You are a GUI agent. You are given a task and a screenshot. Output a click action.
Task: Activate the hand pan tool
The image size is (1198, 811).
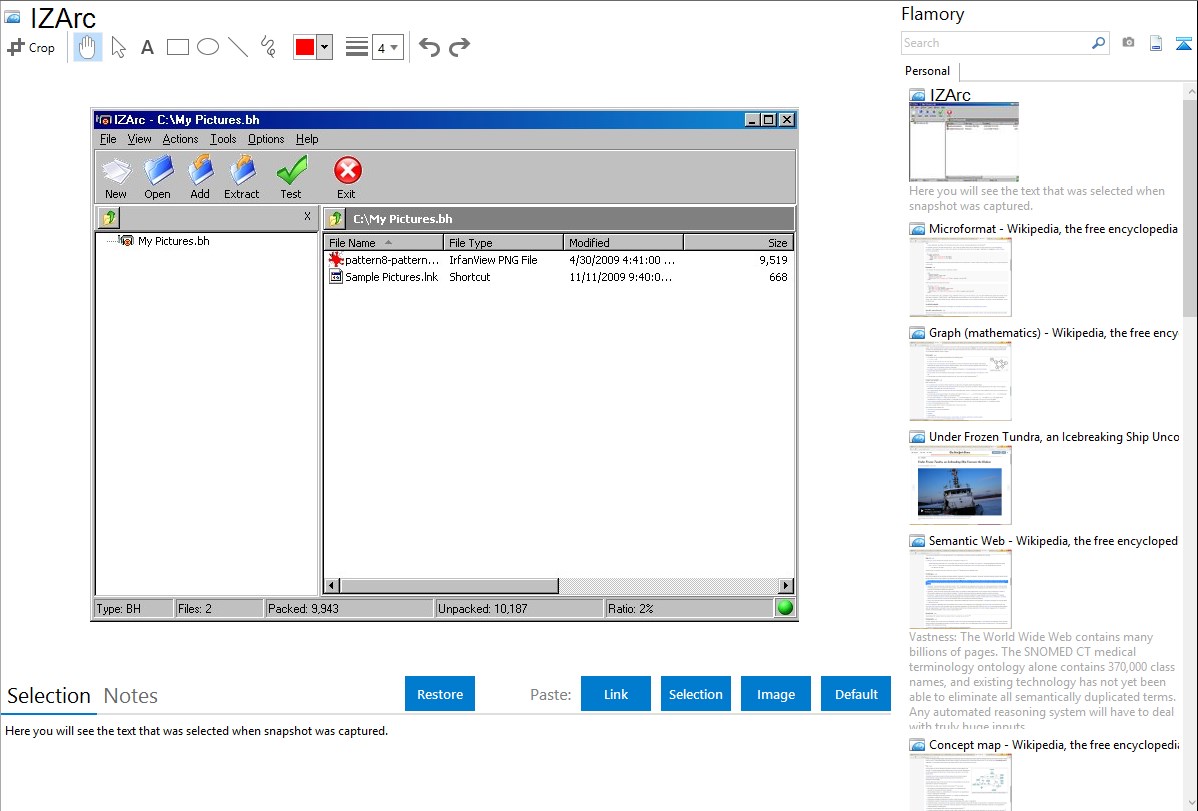click(x=88, y=47)
